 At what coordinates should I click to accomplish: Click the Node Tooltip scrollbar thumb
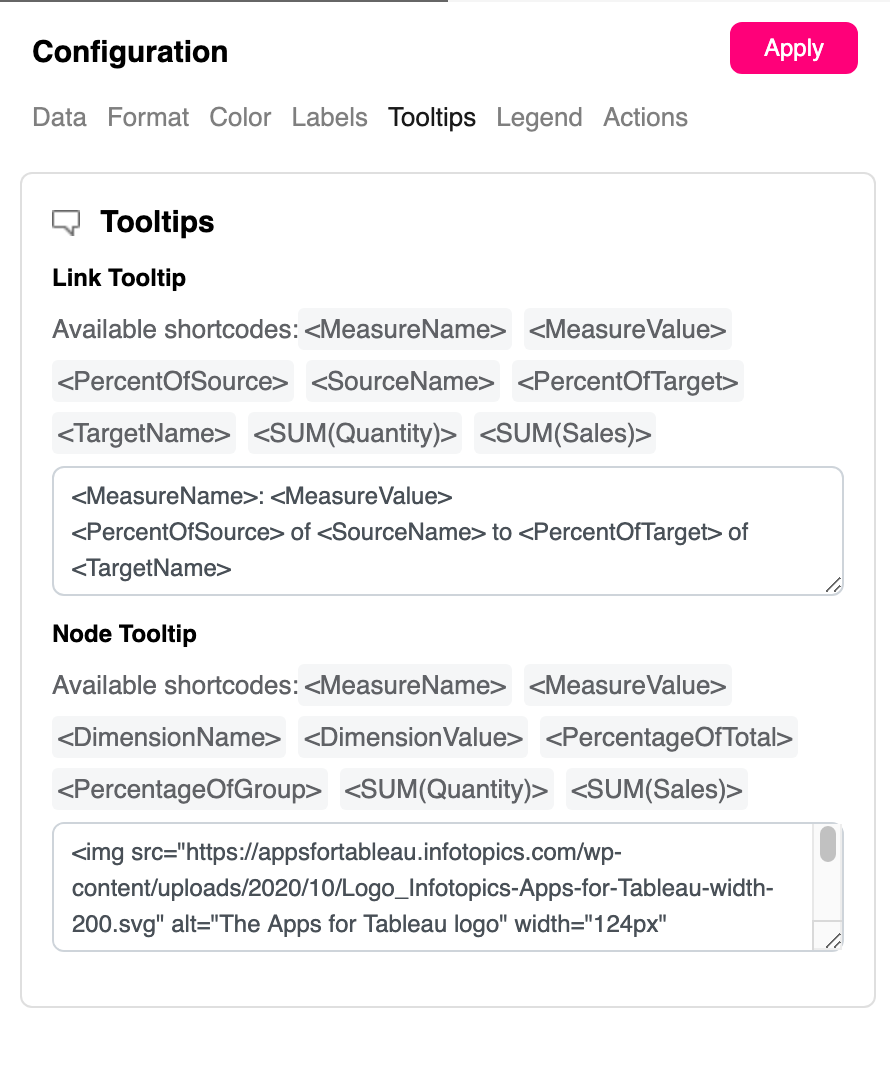828,845
